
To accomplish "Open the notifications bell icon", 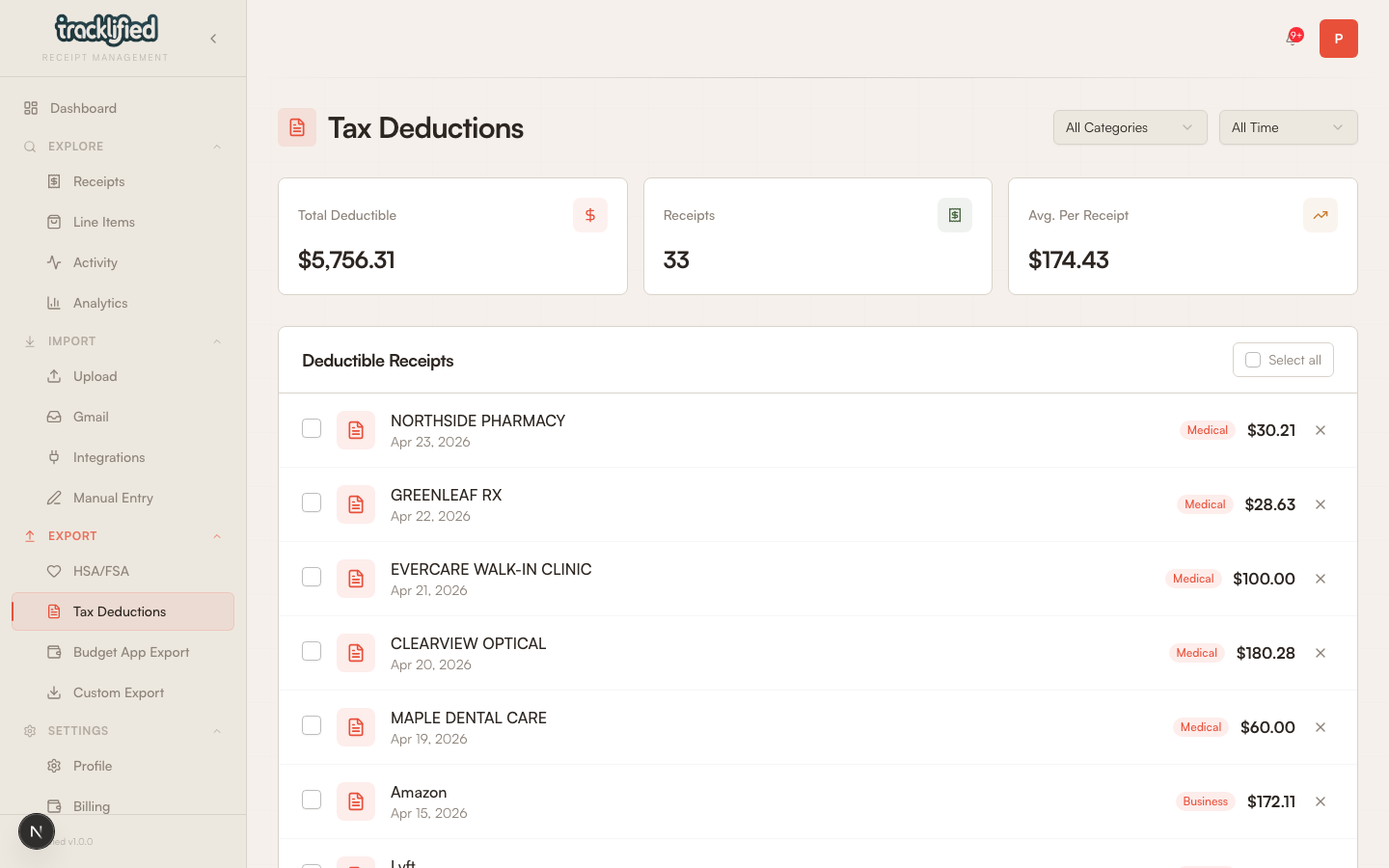I will click(x=1292, y=39).
